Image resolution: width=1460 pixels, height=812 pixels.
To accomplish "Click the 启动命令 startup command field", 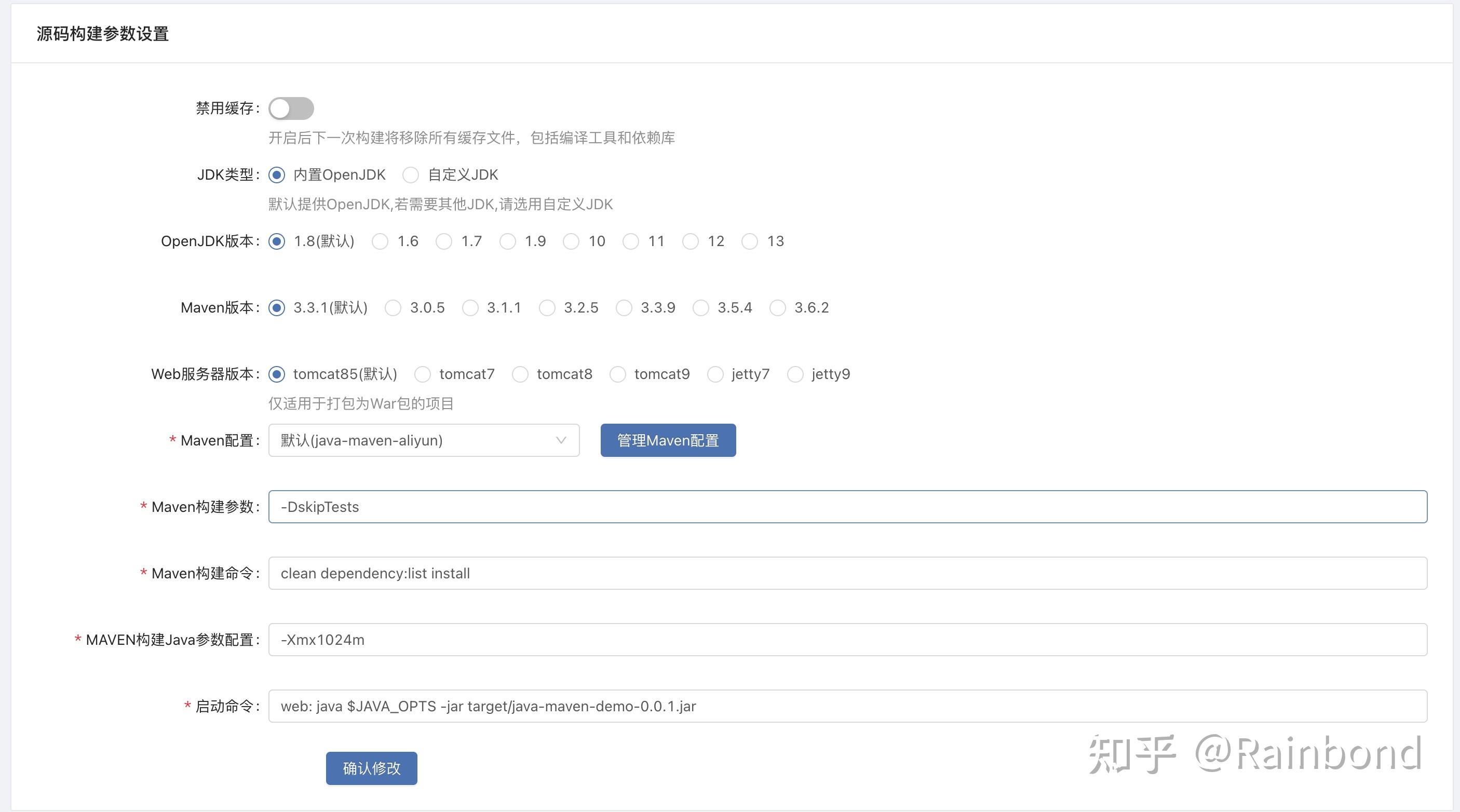I will [793, 706].
